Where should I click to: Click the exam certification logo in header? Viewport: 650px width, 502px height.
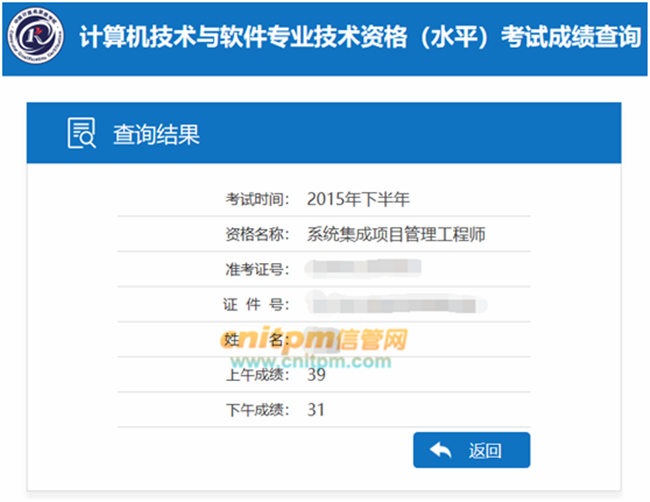pyautogui.click(x=38, y=38)
